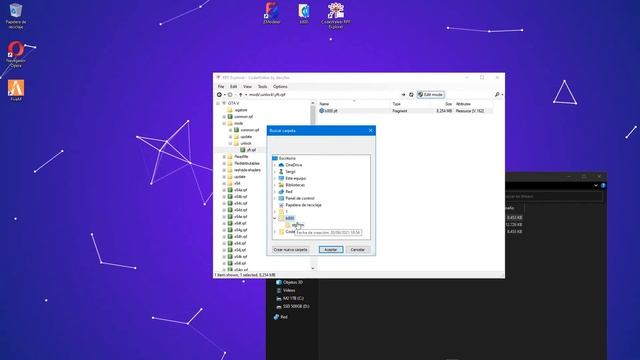Close the Buscar carpeta dialog
Viewport: 640px width, 360px height.
370,131
